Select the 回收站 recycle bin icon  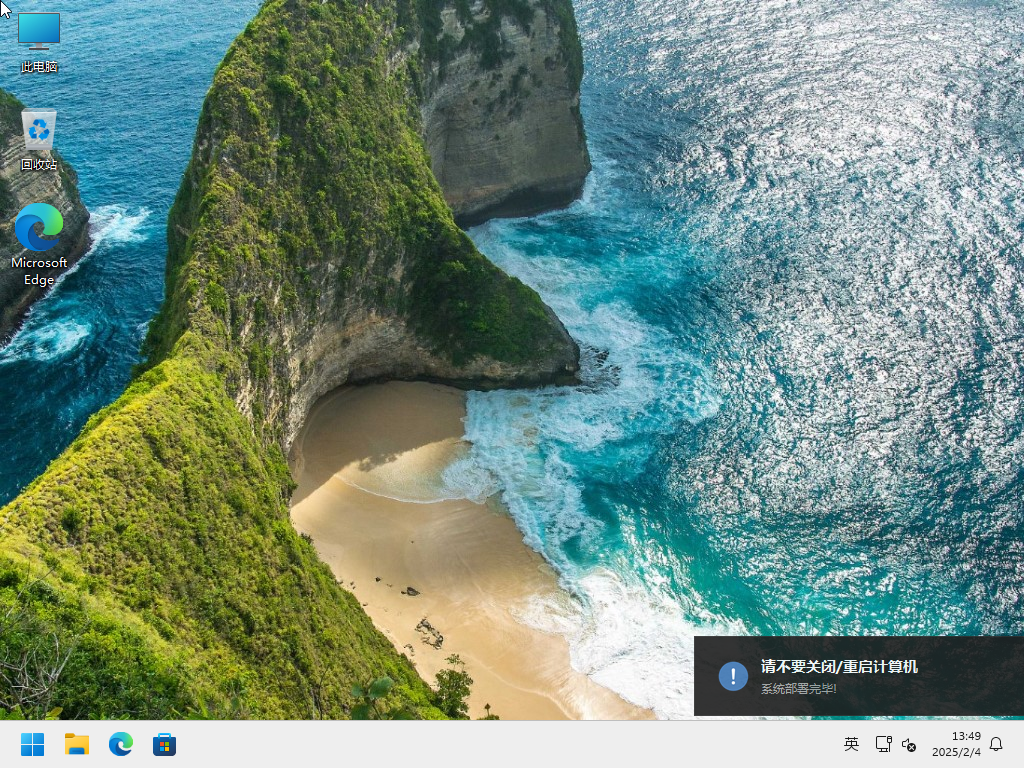pyautogui.click(x=39, y=130)
